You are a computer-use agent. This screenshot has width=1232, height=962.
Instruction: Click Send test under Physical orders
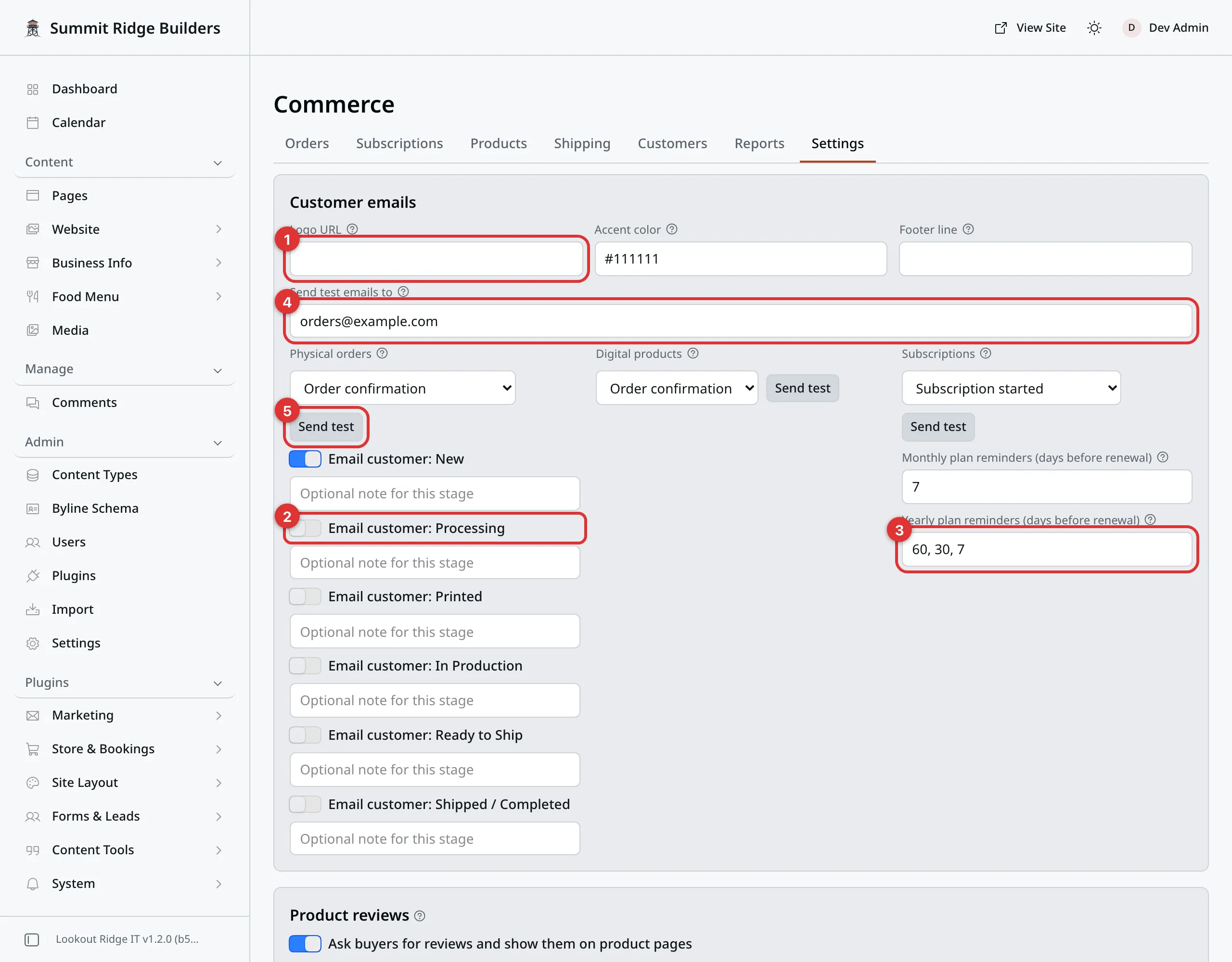click(326, 427)
